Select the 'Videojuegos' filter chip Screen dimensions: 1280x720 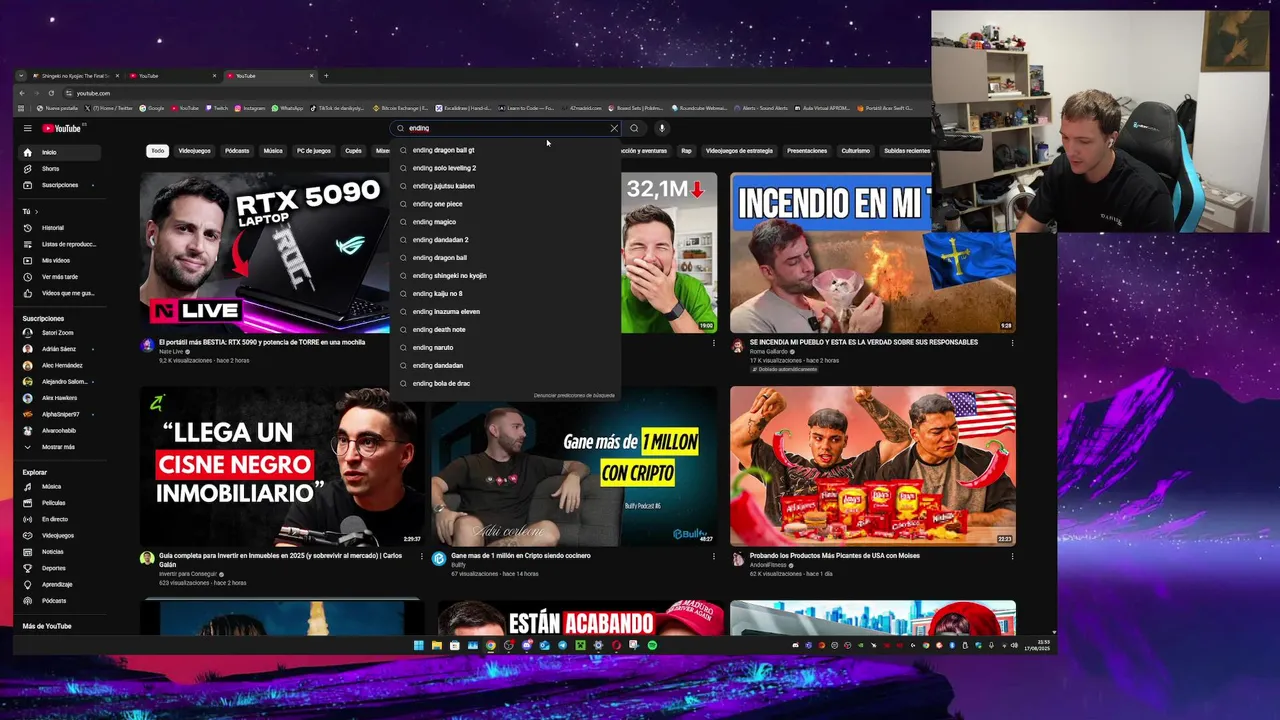[194, 151]
